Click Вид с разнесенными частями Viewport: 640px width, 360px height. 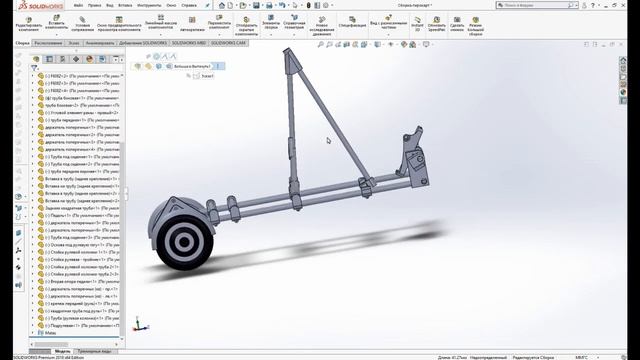pyautogui.click(x=389, y=22)
